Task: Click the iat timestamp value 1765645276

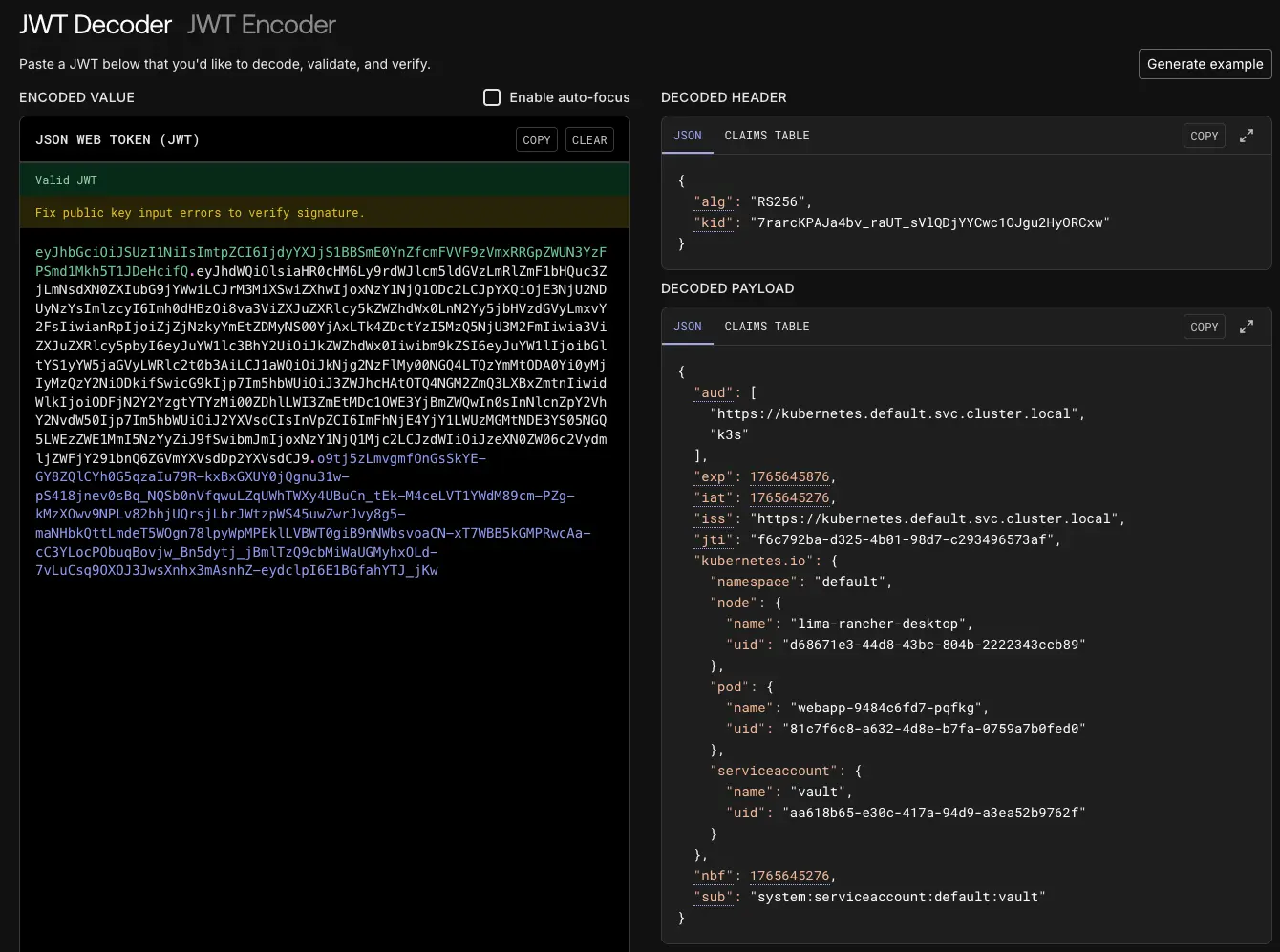Action: (x=790, y=497)
